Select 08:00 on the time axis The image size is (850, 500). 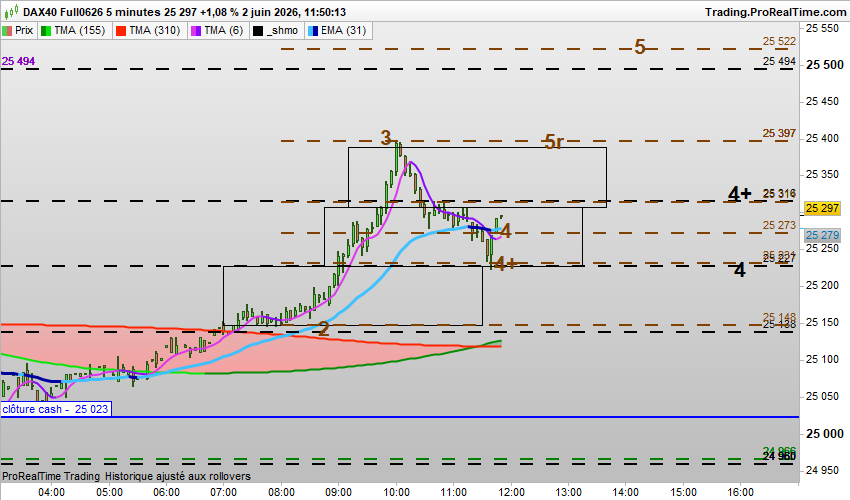coord(281,492)
